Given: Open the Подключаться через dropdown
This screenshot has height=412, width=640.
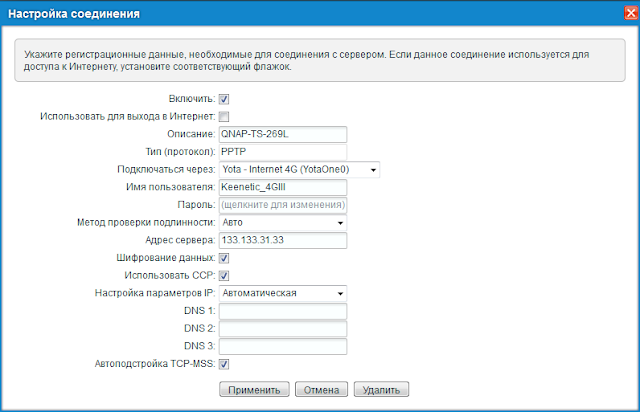Looking at the screenshot, I should pos(299,169).
